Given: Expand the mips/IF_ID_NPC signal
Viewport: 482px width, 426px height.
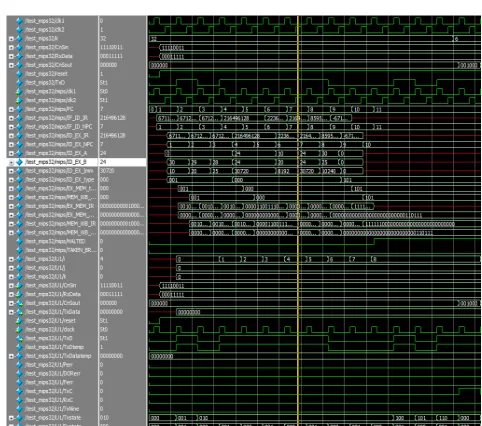Looking at the screenshot, I should [x=11, y=127].
